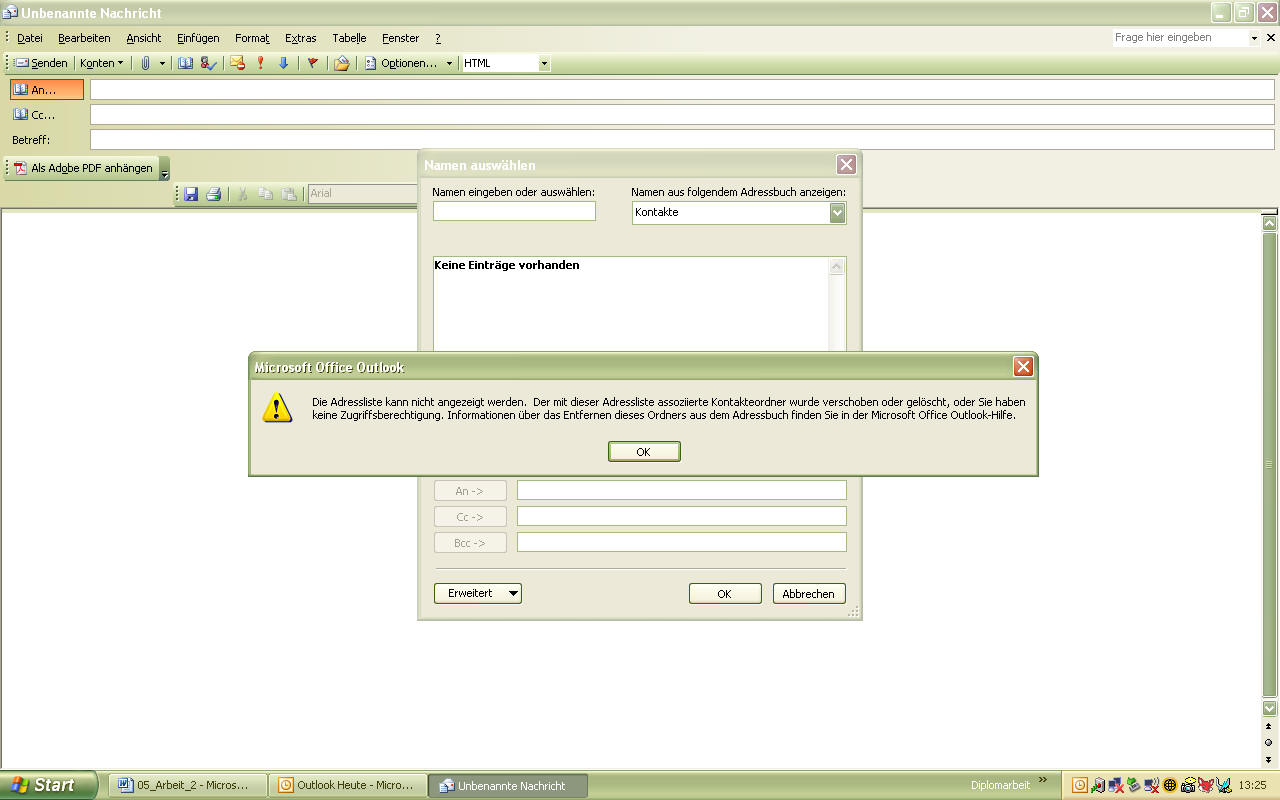The image size is (1280, 800).
Task: Click the Windows Start button
Action: (48, 785)
